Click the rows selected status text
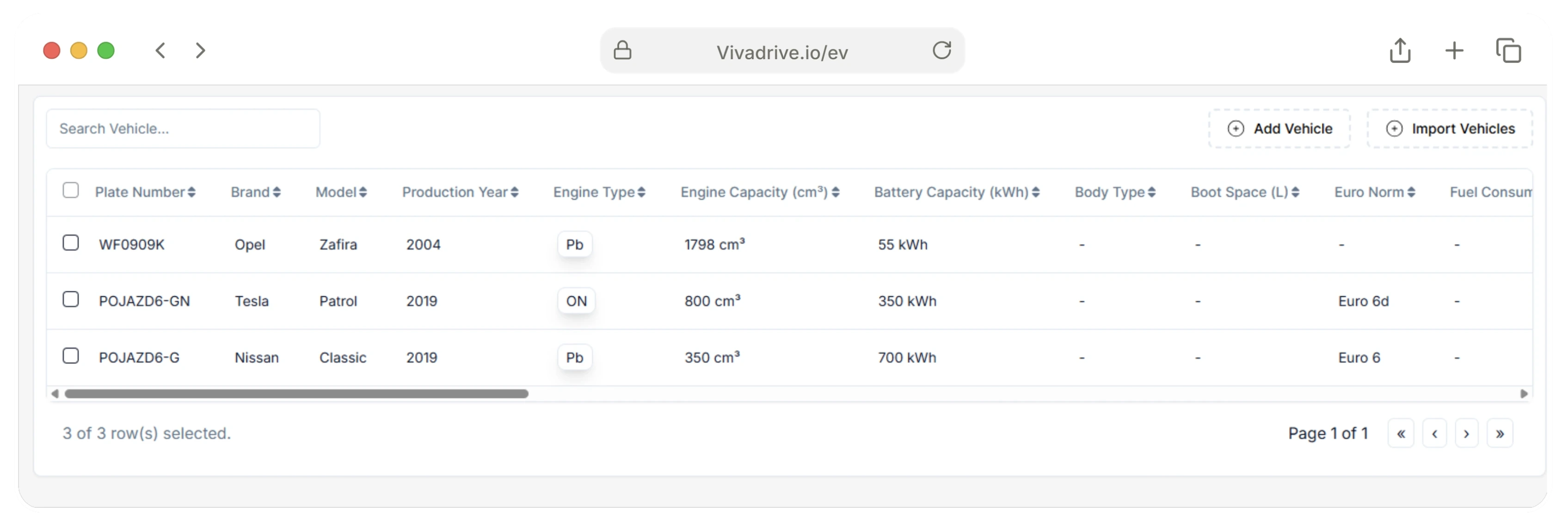1568x522 pixels. point(147,433)
